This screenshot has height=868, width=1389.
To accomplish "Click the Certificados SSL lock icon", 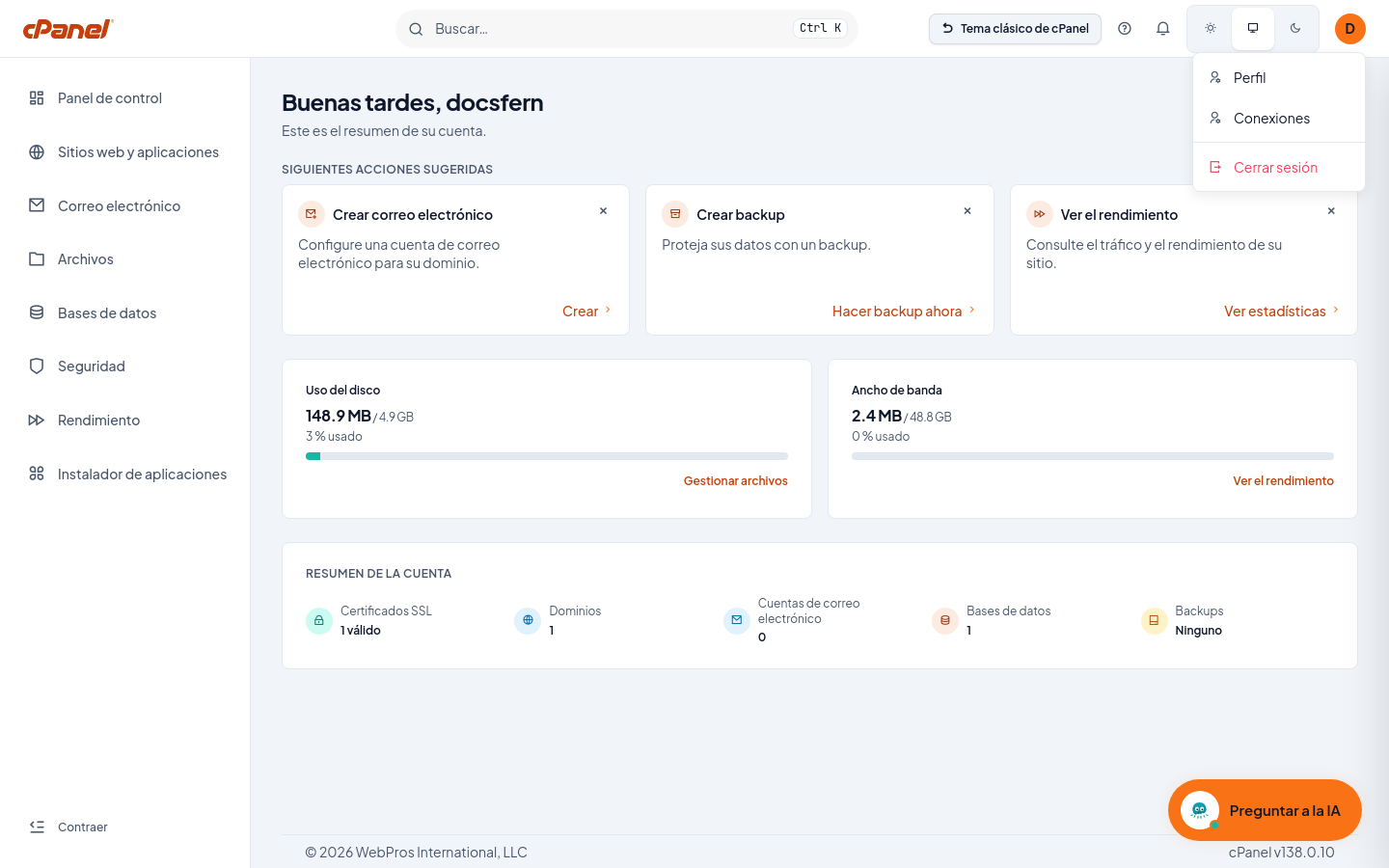I will click(x=319, y=621).
